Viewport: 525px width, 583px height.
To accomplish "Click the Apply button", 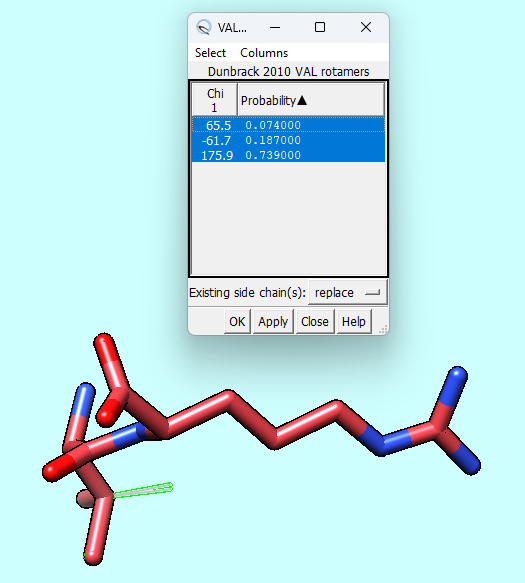I will pyautogui.click(x=273, y=322).
